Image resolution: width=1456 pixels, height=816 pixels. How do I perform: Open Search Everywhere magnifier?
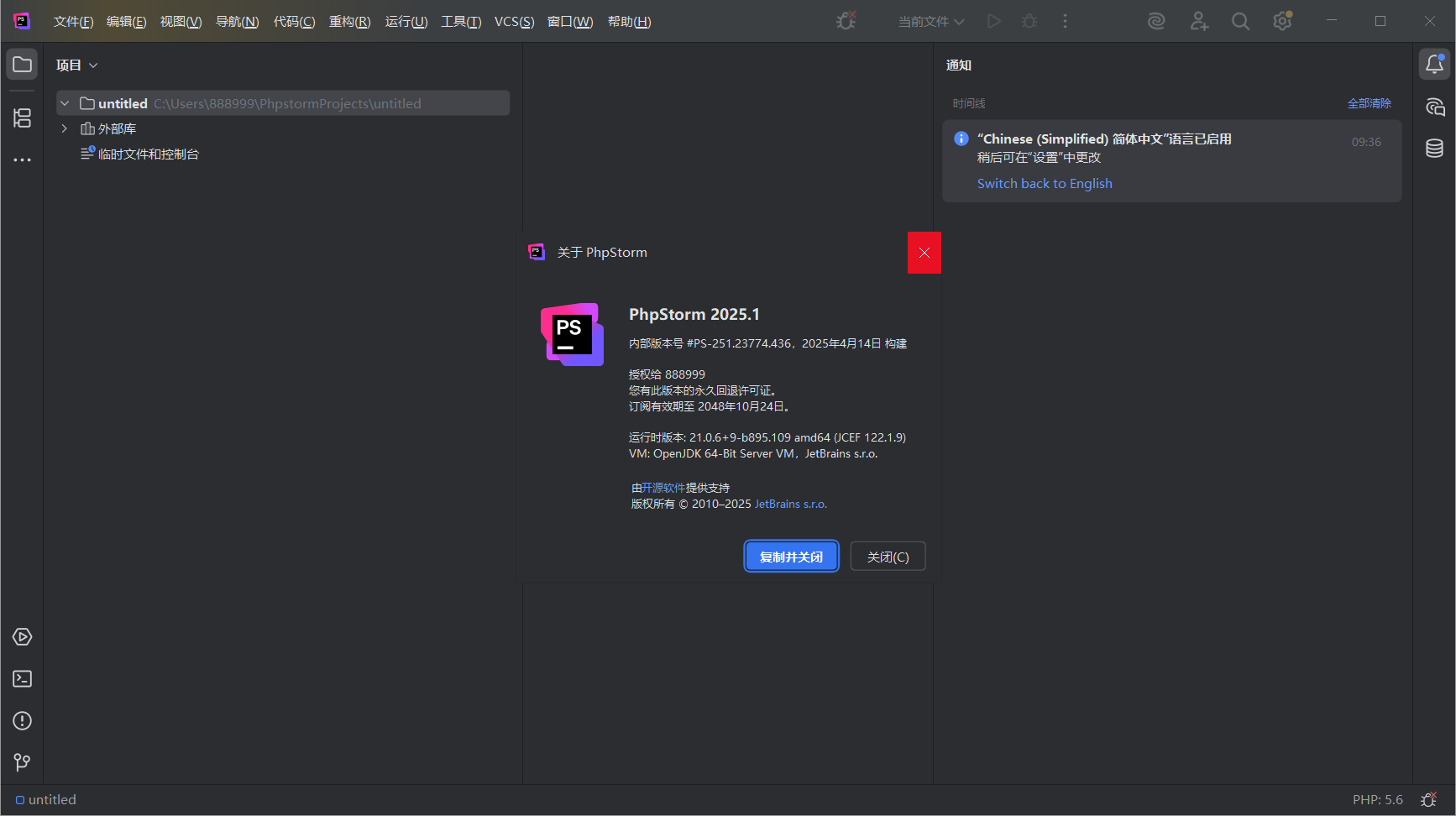1240,21
